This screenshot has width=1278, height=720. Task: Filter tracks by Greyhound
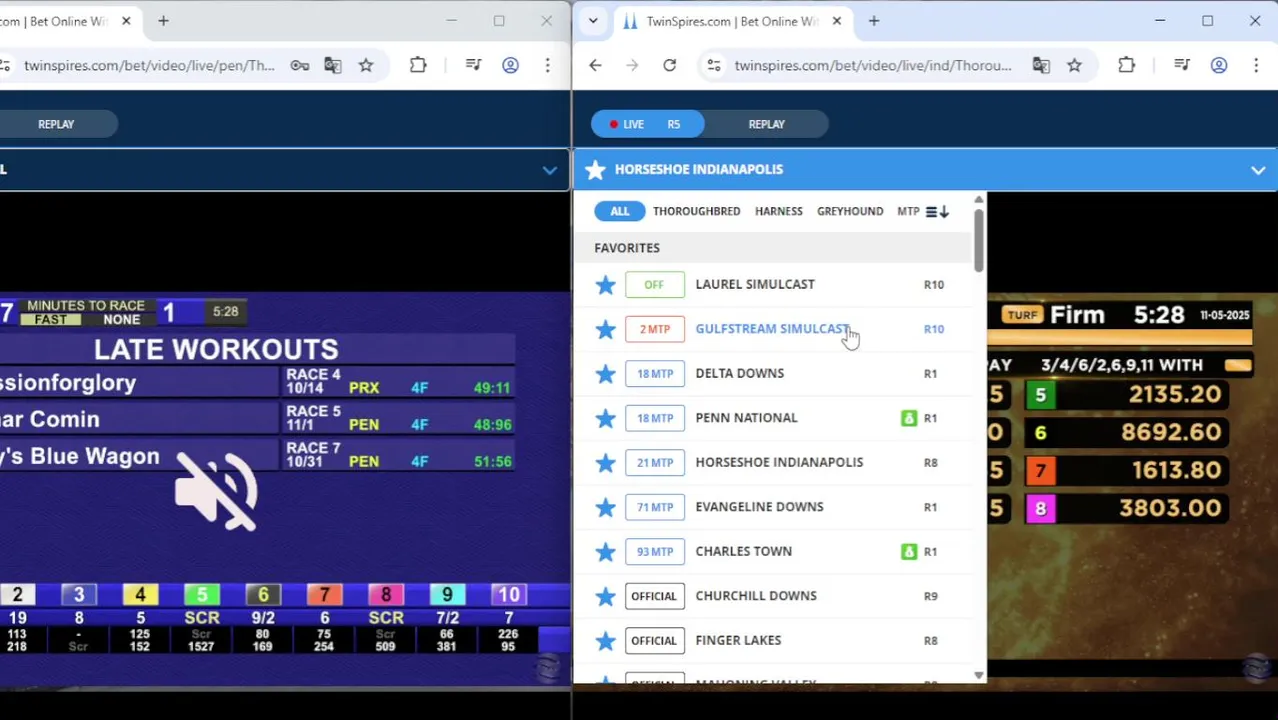coord(850,211)
